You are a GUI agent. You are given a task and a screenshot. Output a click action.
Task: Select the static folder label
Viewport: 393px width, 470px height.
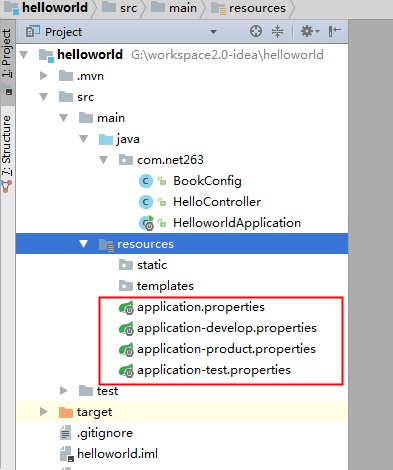tap(152, 265)
